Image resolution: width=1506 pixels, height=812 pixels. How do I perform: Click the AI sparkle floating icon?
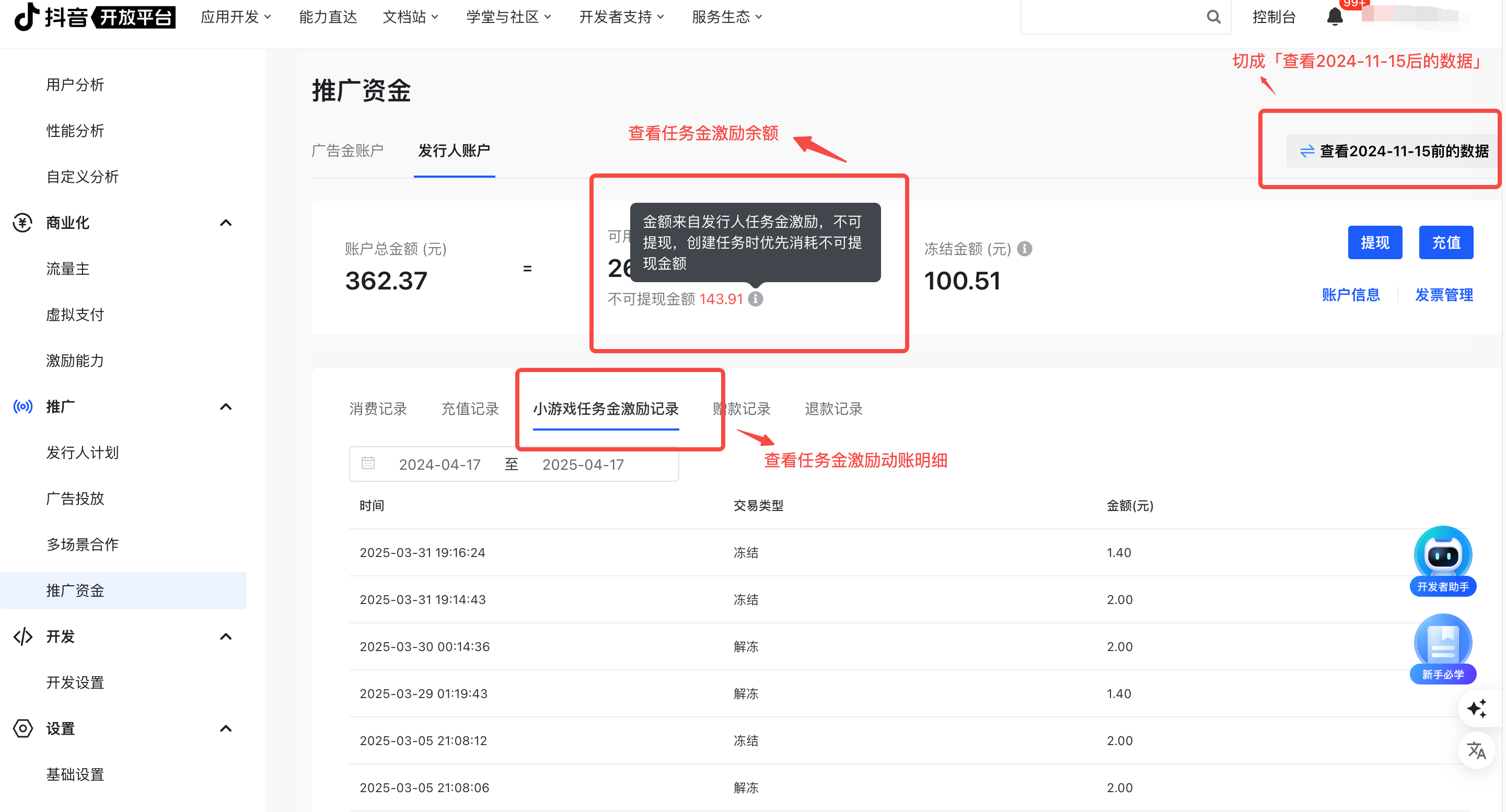coord(1476,709)
